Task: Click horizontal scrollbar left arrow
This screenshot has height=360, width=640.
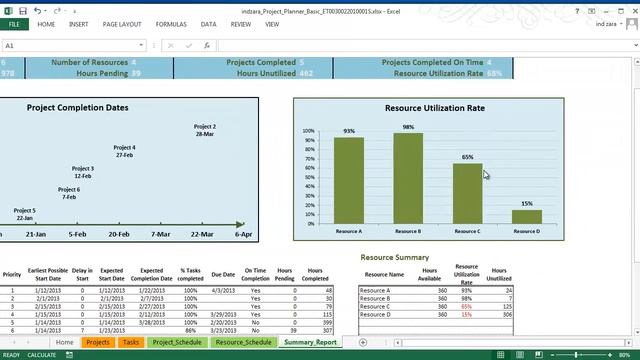Action: [x=398, y=343]
